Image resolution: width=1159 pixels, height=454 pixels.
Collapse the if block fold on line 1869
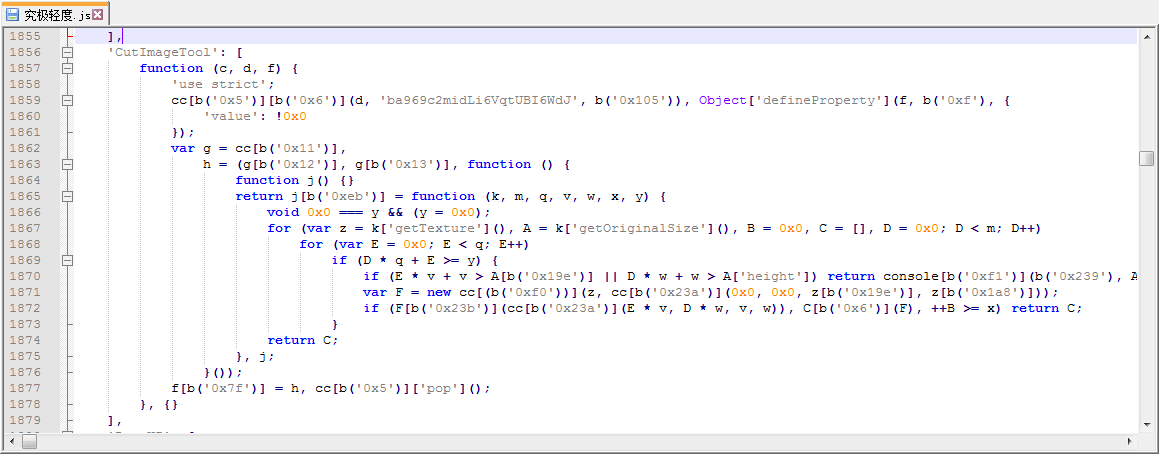point(67,260)
